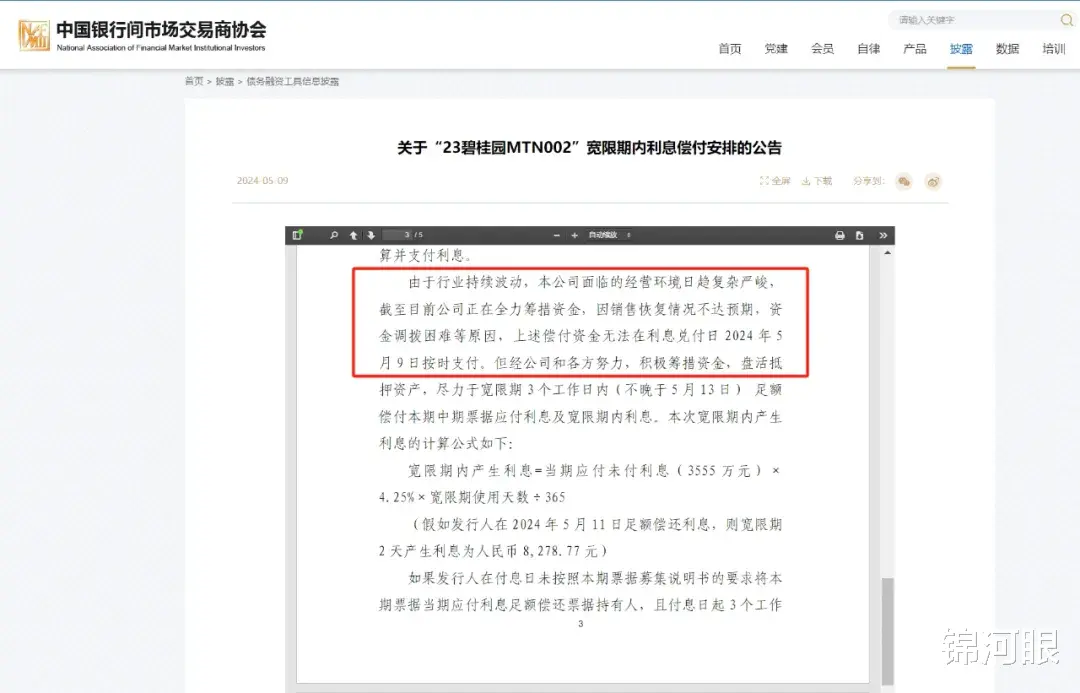Open the 党建 navigation item
This screenshot has width=1080, height=693.
pos(776,49)
